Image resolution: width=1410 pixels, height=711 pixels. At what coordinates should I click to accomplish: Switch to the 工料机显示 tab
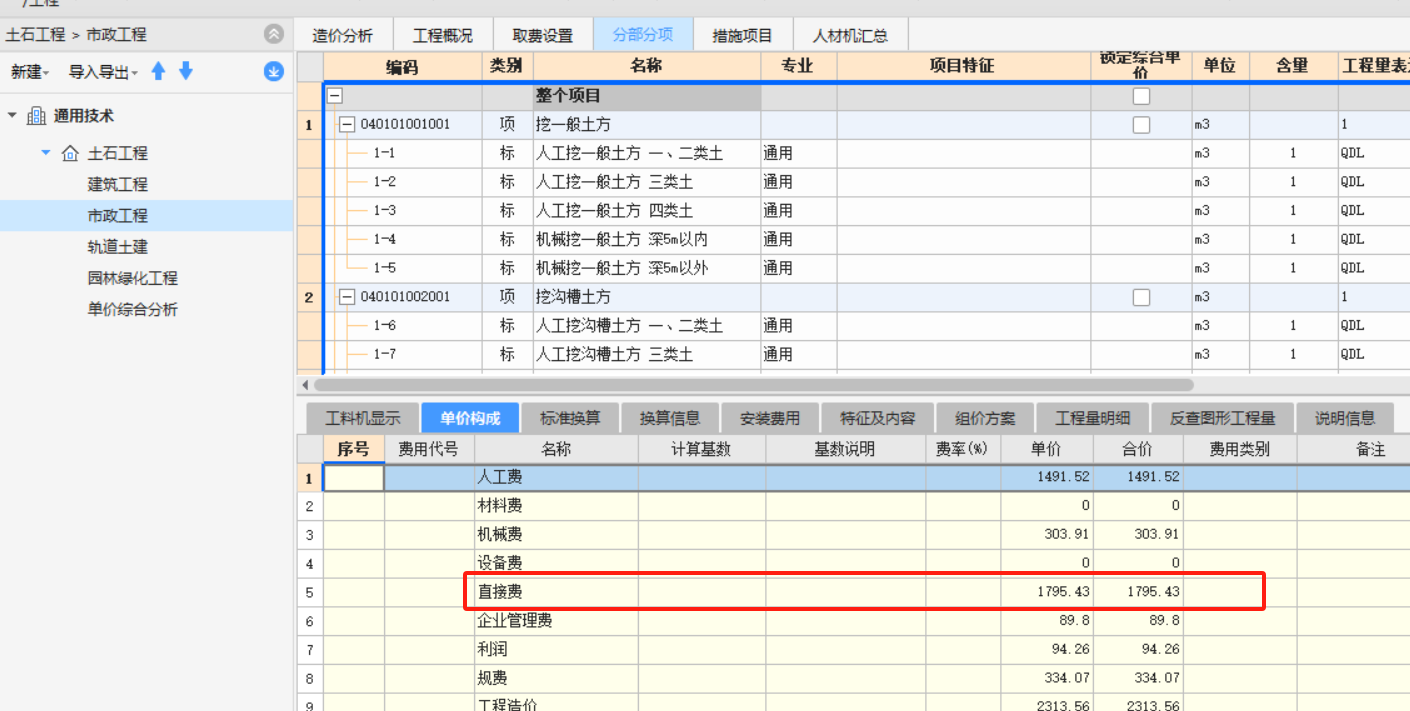(x=363, y=418)
